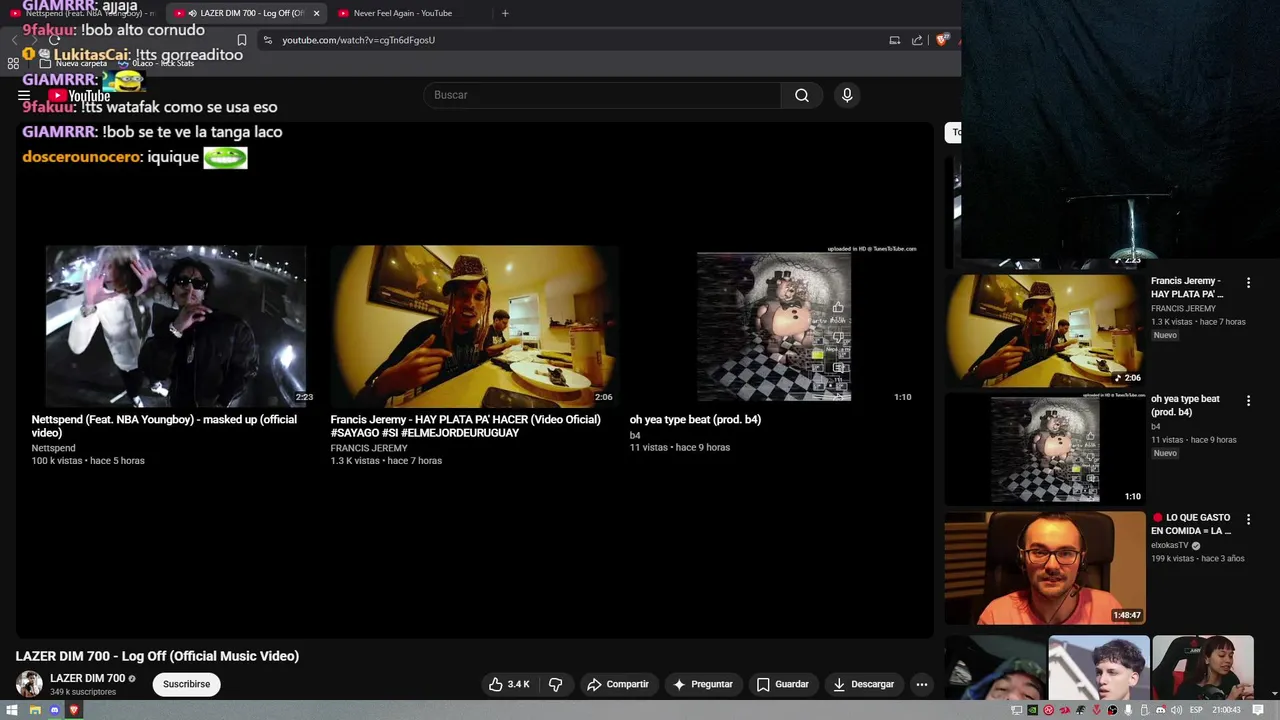This screenshot has width=1280, height=720.
Task: Go to the YouTube home logo
Action: click(79, 96)
